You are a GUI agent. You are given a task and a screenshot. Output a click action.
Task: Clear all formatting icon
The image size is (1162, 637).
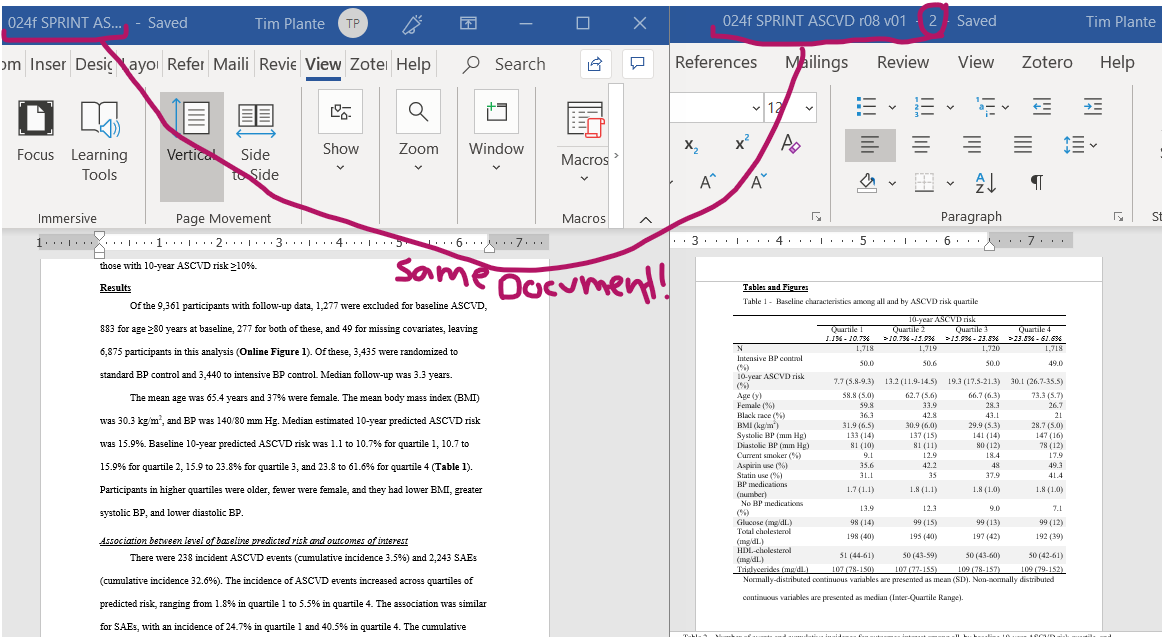789,144
